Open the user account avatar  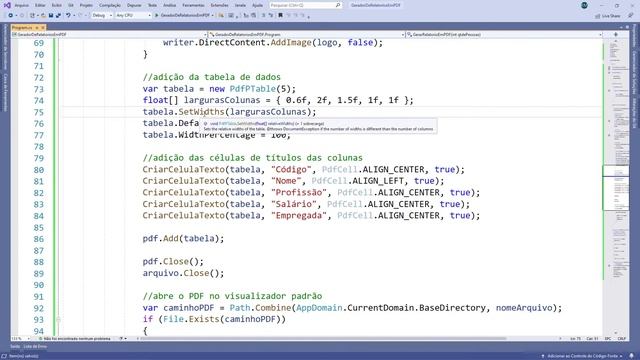pyautogui.click(x=584, y=5)
